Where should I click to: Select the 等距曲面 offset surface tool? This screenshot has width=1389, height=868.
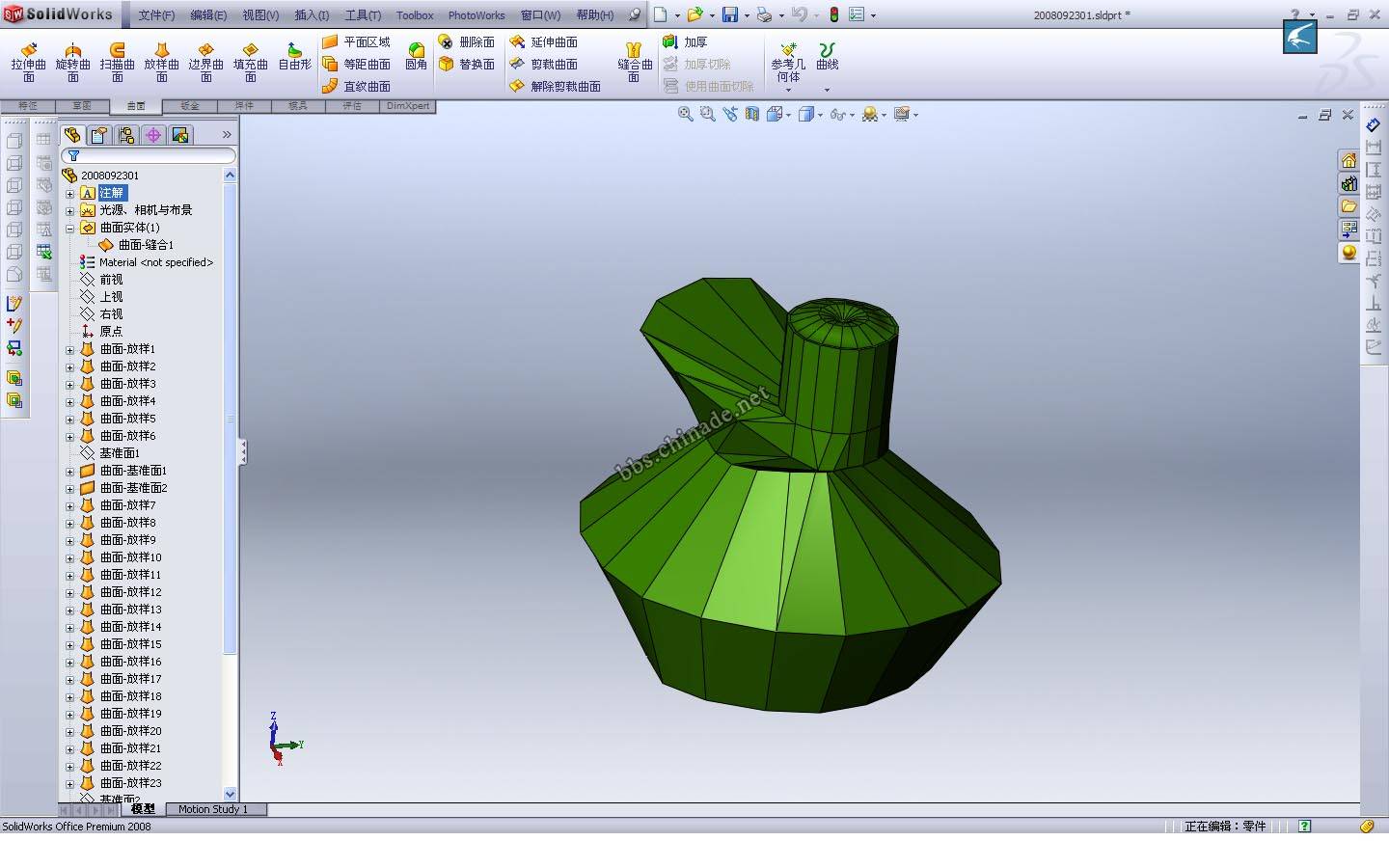(356, 65)
